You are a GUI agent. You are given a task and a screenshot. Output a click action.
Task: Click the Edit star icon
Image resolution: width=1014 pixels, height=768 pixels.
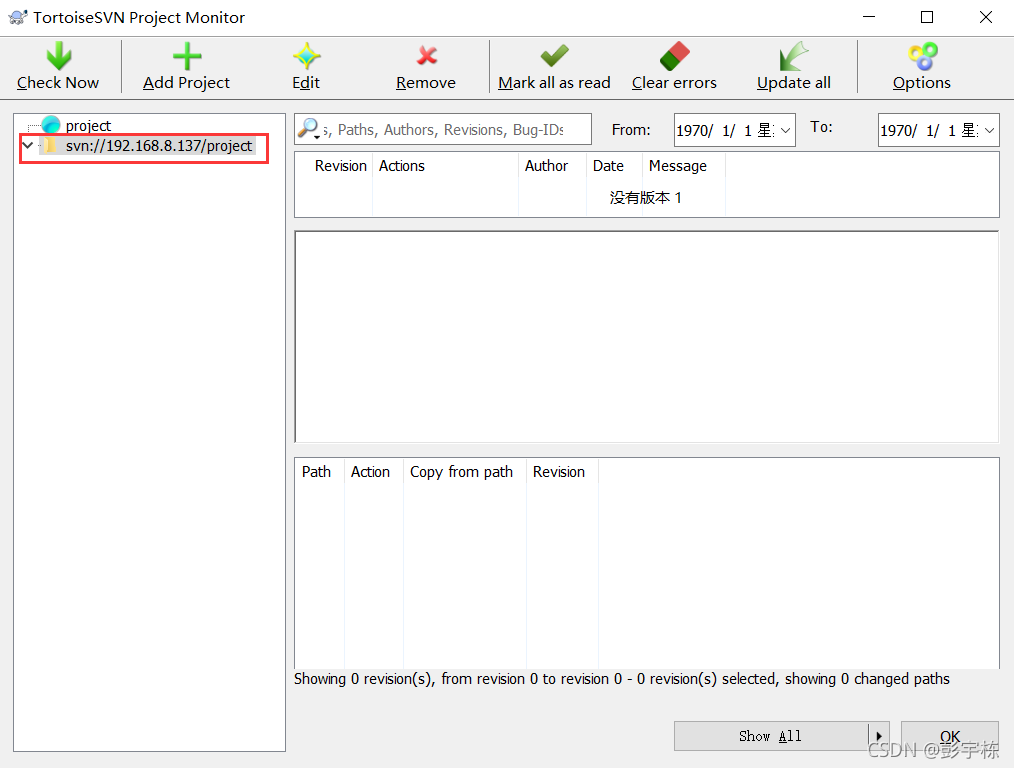(307, 56)
